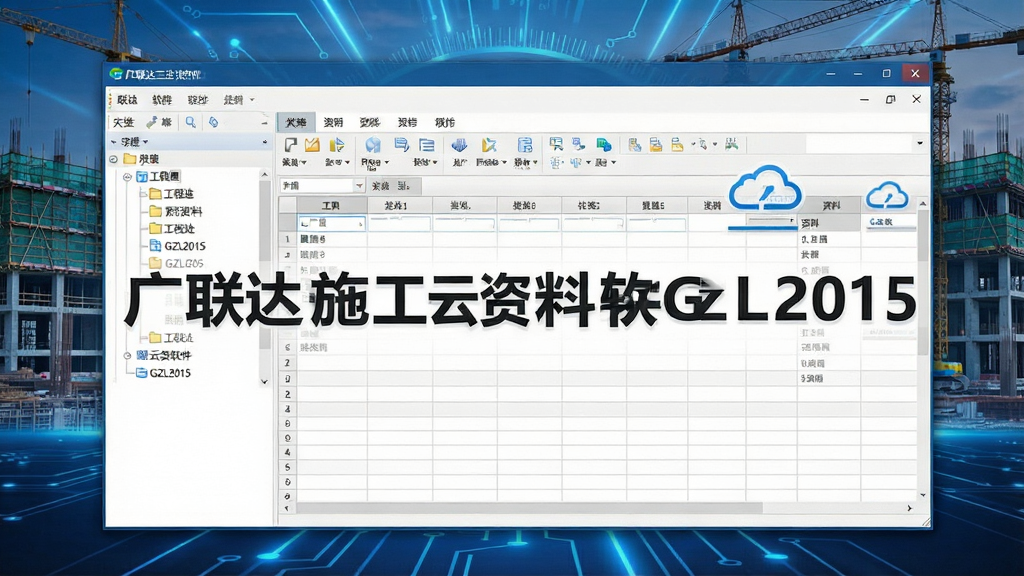Click the yellow and blue flag ribbon icon

336,144
